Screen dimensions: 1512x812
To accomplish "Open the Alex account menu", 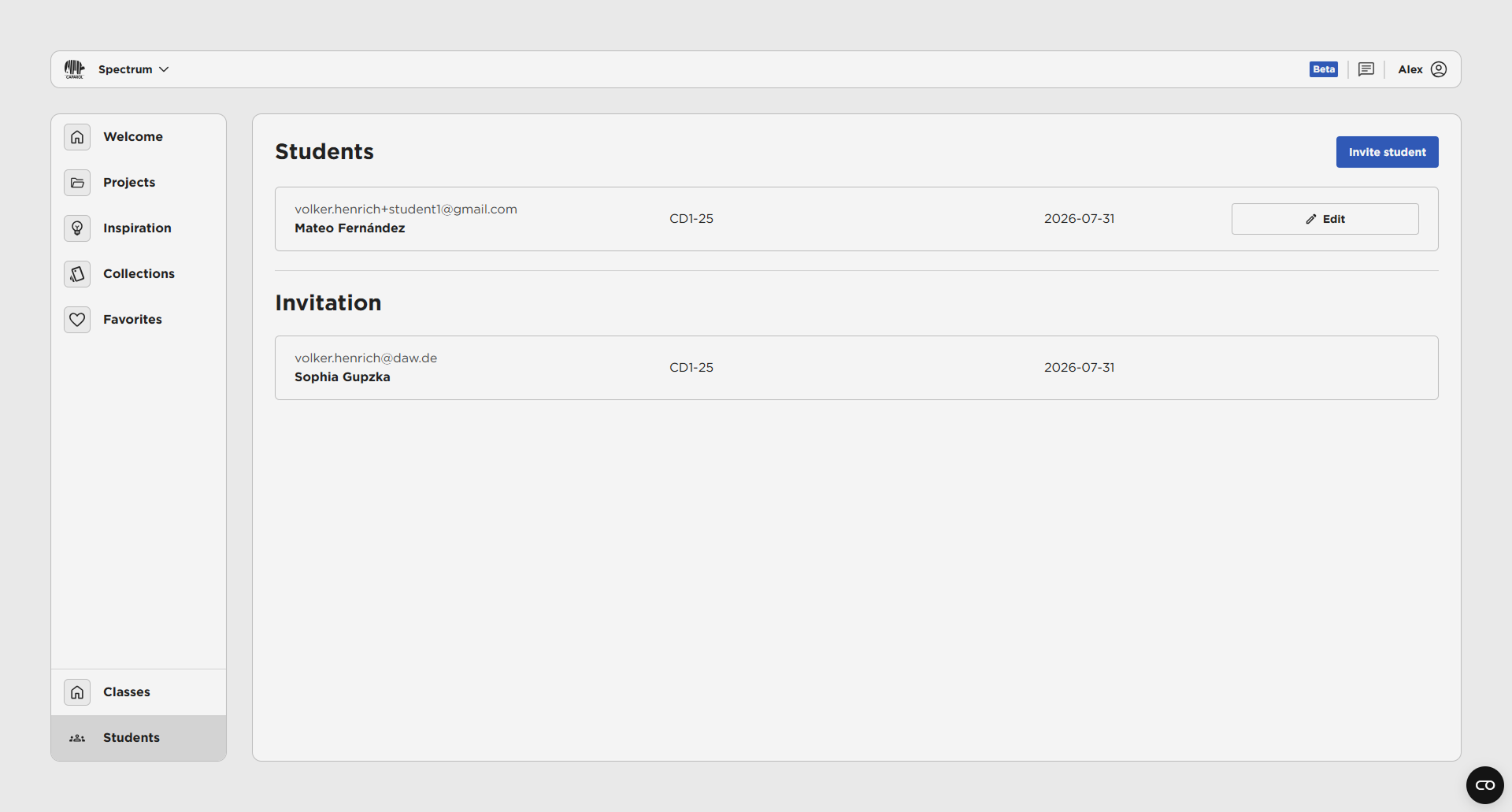I will (x=1410, y=69).
